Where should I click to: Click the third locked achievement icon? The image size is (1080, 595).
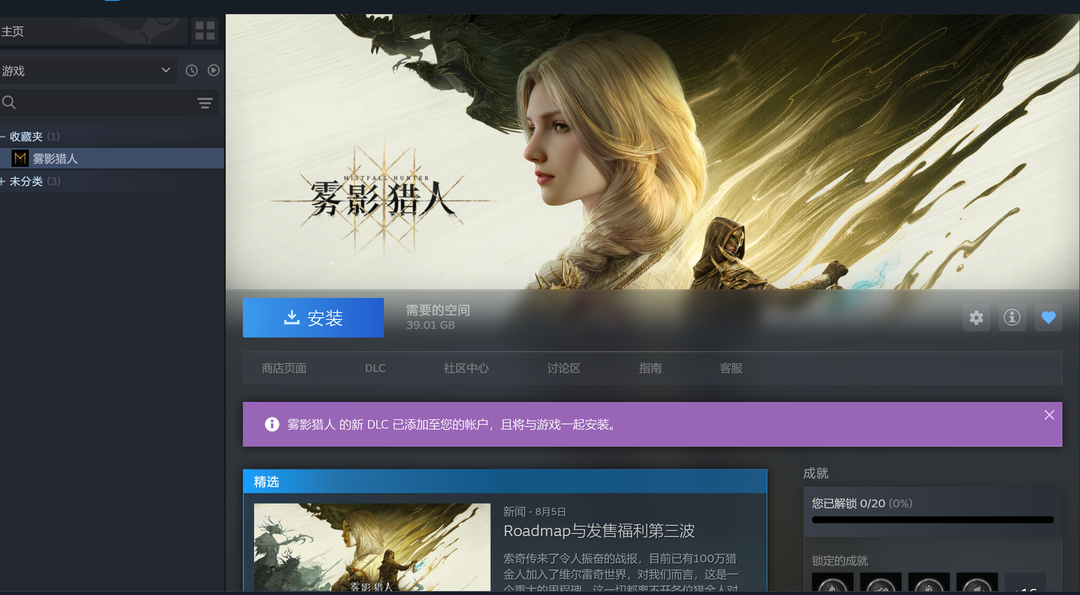point(928,583)
